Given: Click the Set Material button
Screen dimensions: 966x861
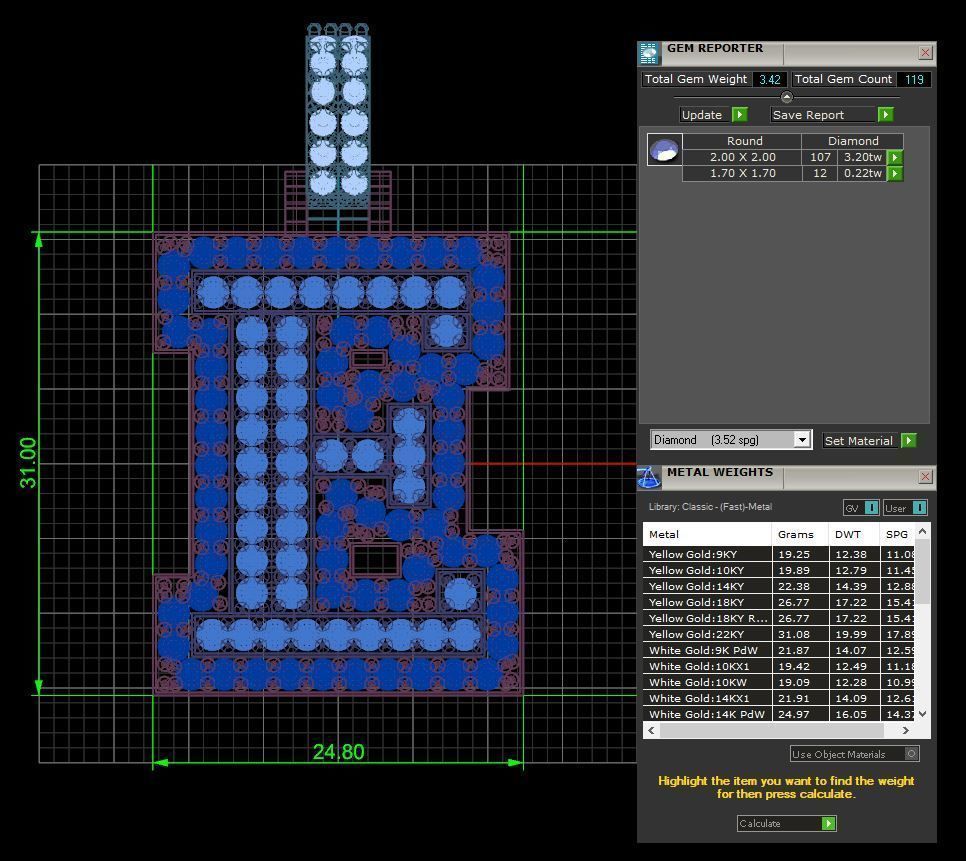Looking at the screenshot, I should [860, 440].
